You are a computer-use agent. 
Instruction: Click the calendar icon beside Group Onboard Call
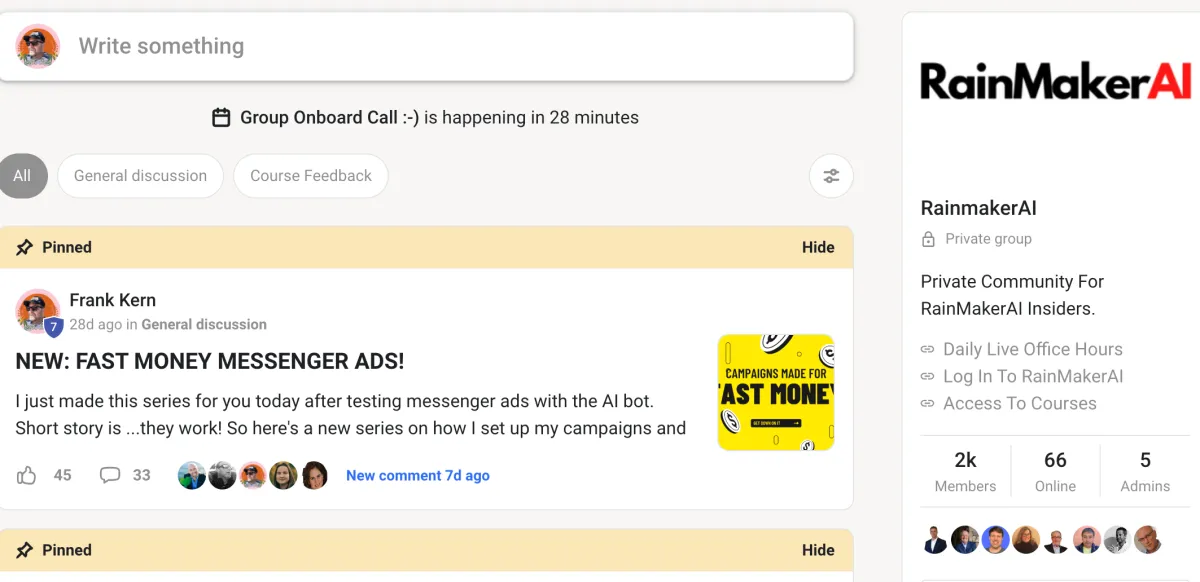(222, 118)
